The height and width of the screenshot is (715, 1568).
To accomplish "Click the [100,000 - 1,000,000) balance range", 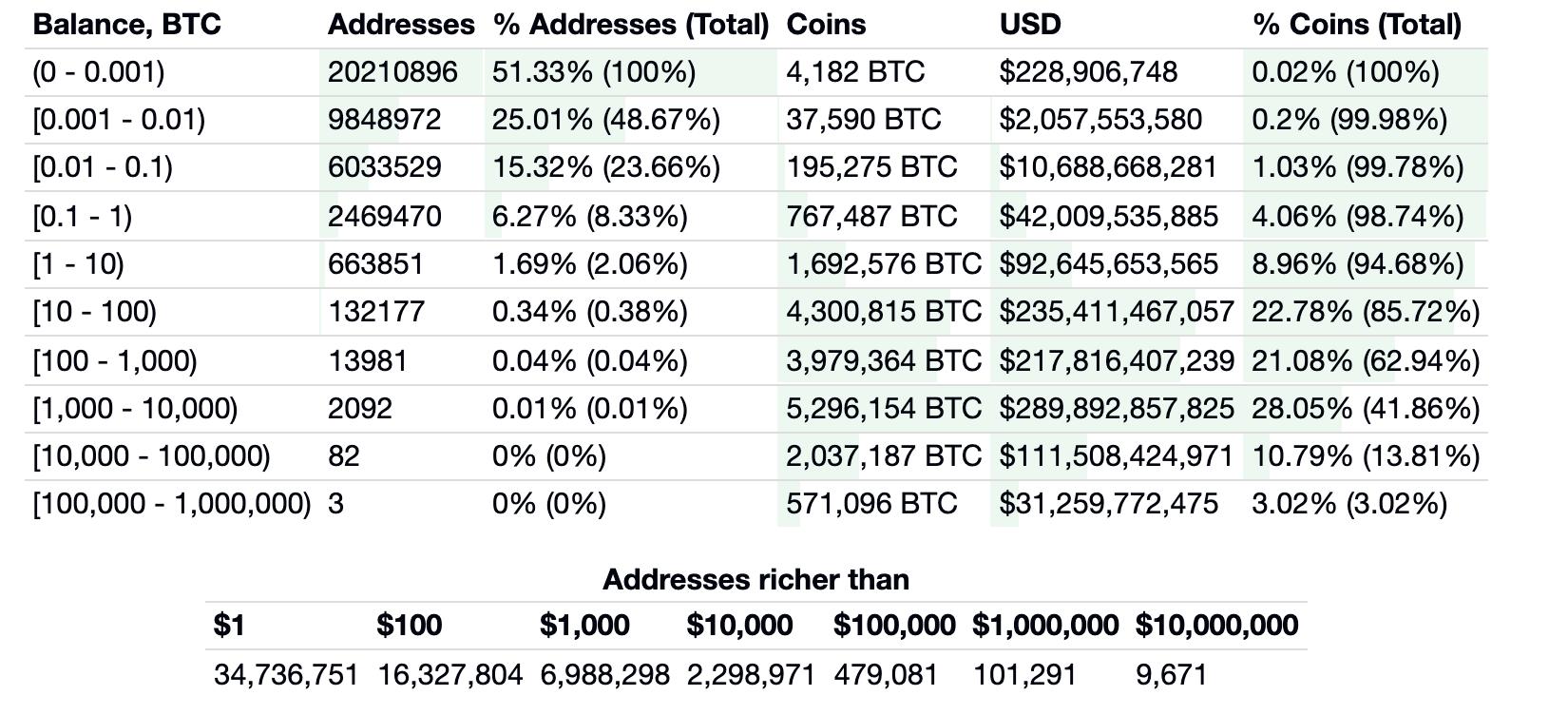I will tap(172, 503).
